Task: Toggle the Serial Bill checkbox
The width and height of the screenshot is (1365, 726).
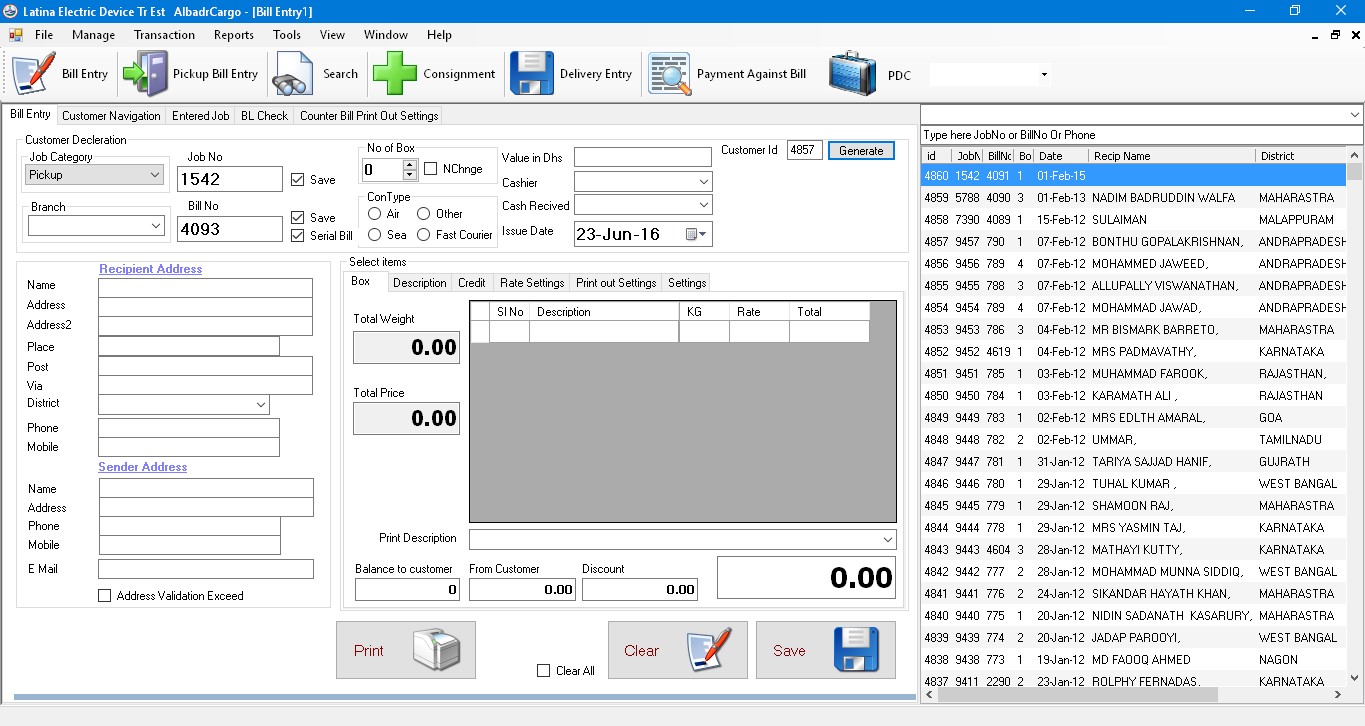Action: 298,236
